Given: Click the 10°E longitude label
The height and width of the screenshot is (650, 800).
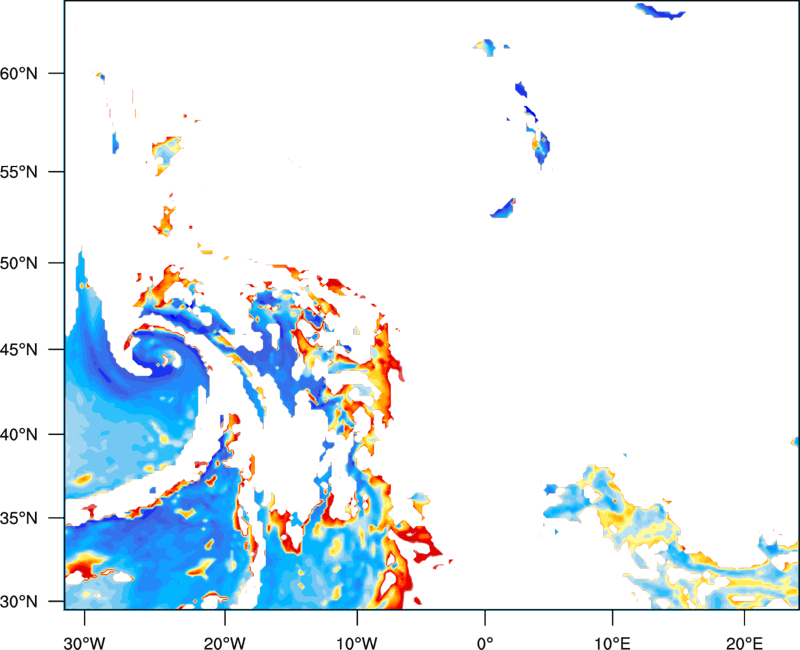Looking at the screenshot, I should (612, 643).
